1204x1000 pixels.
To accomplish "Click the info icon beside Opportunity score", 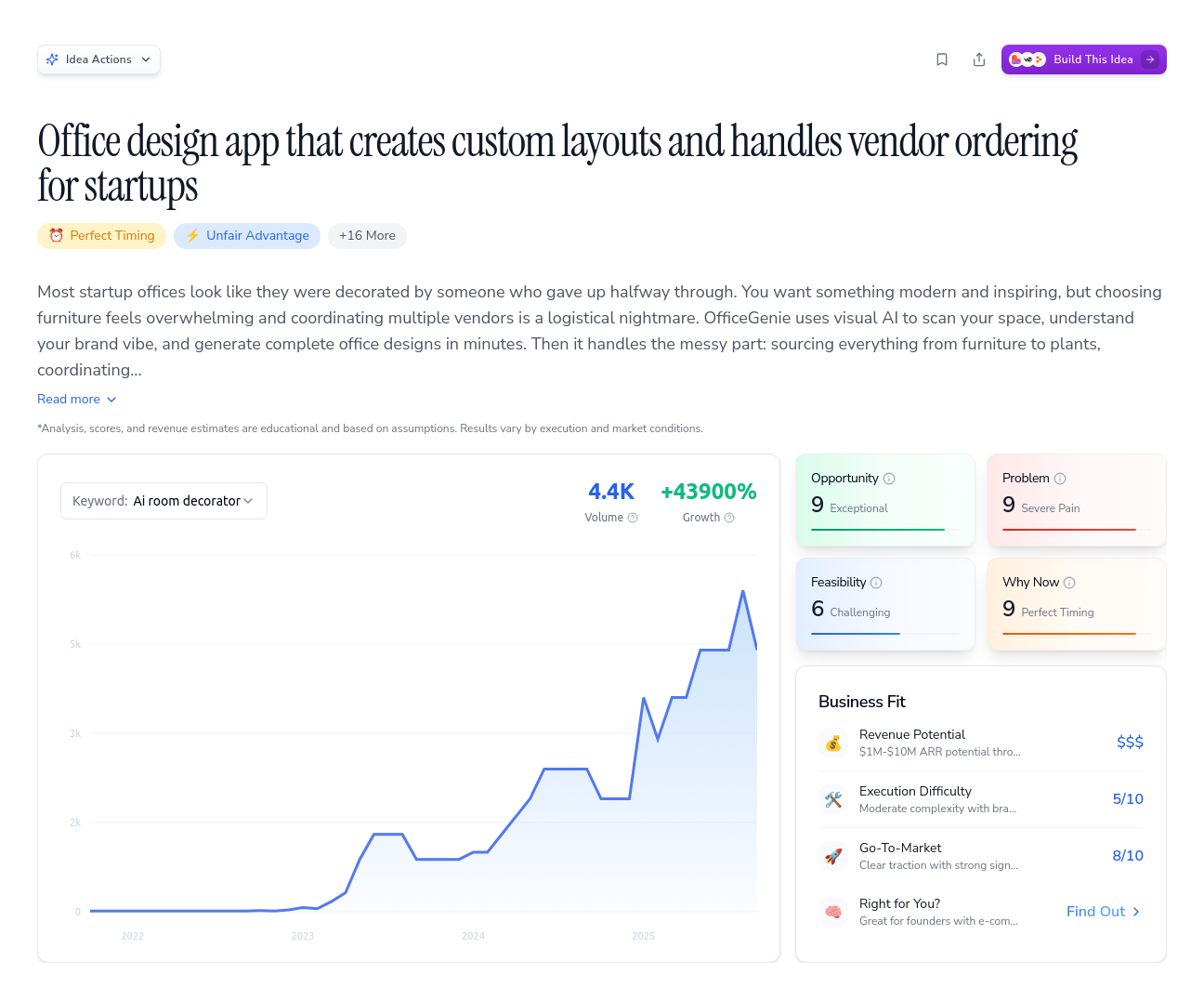I will click(x=889, y=478).
